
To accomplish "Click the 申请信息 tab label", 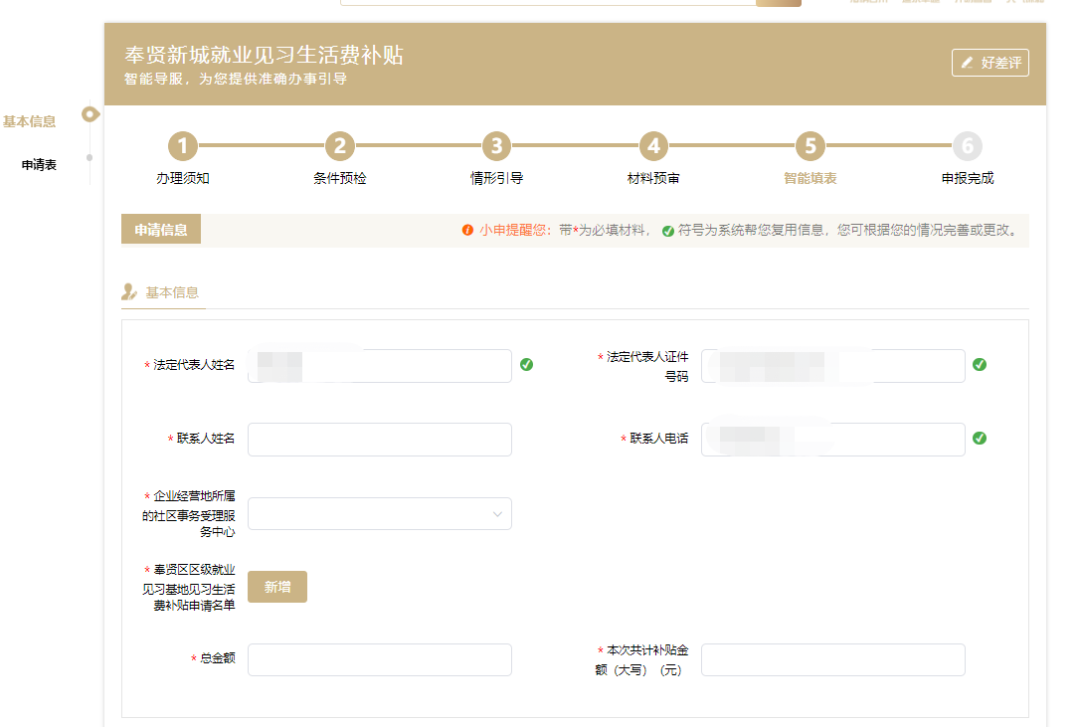I will 160,229.
